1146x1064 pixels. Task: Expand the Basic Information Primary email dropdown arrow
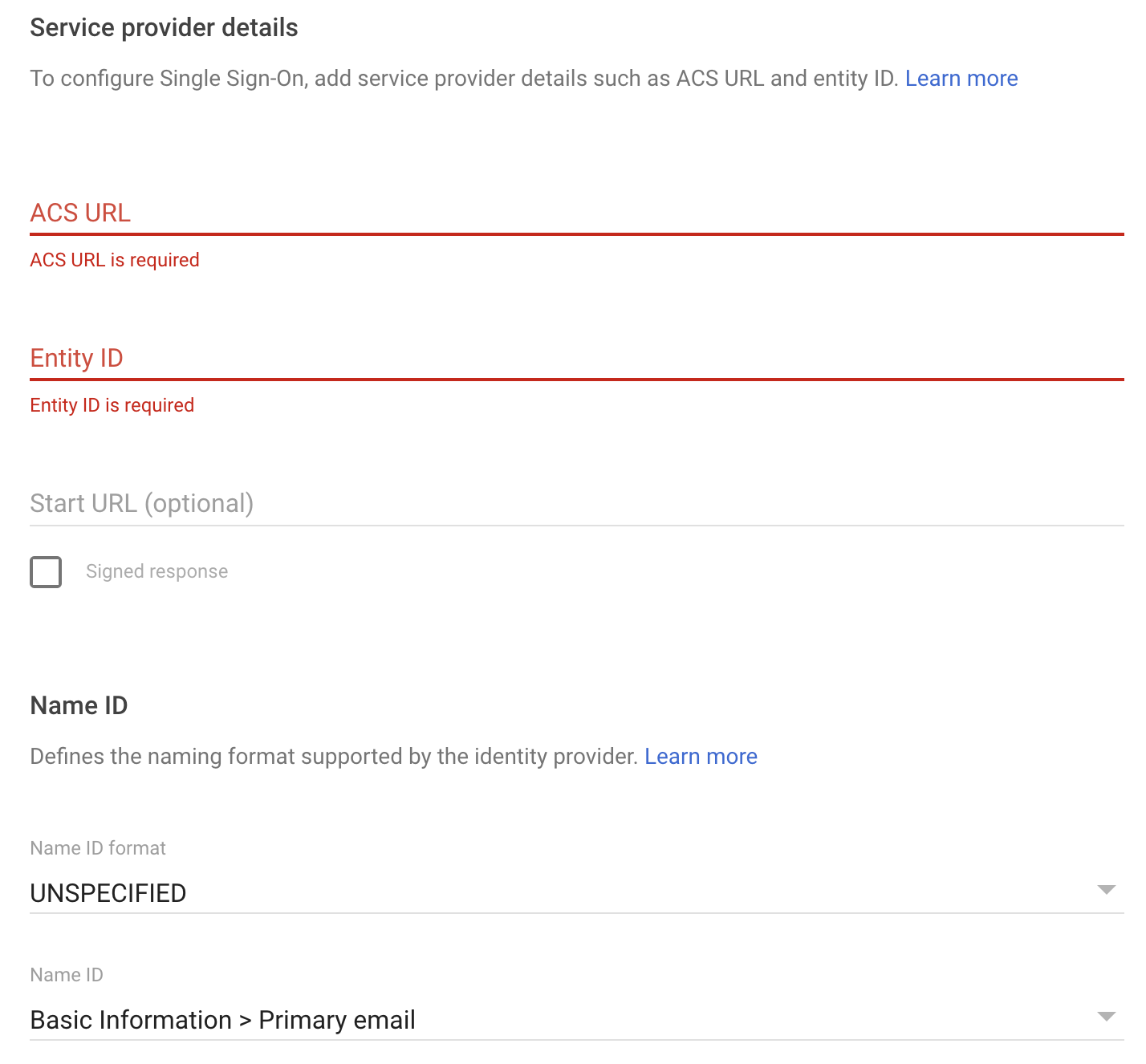click(1107, 1017)
